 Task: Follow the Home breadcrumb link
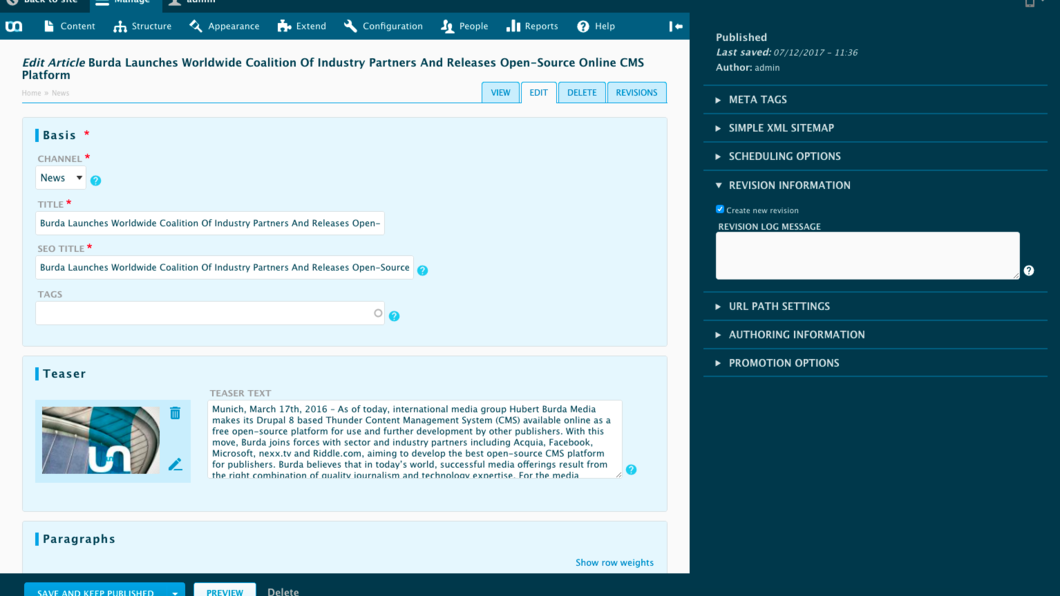(31, 93)
